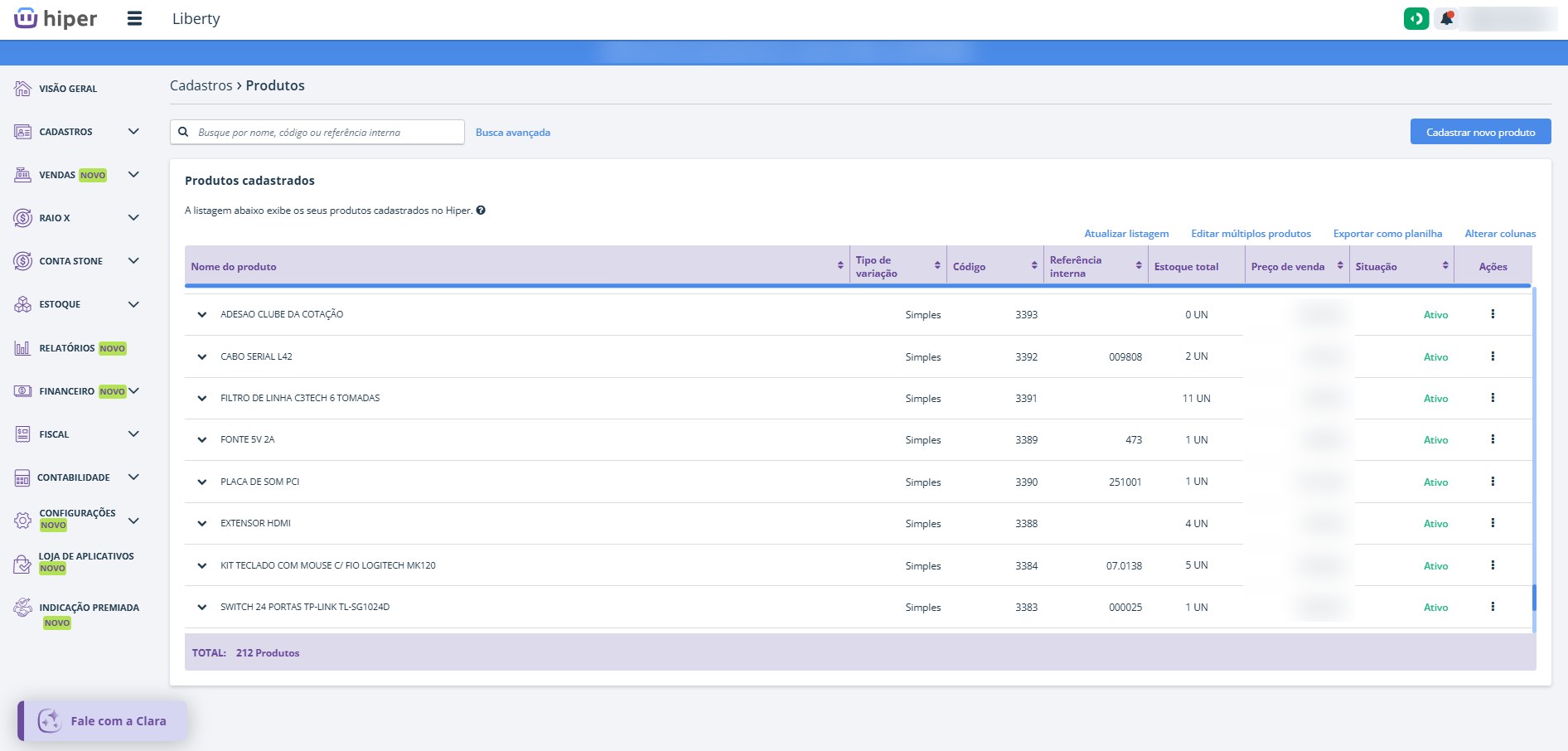The height and width of the screenshot is (751, 1568).
Task: Click Atualizar listagem link
Action: (1126, 234)
